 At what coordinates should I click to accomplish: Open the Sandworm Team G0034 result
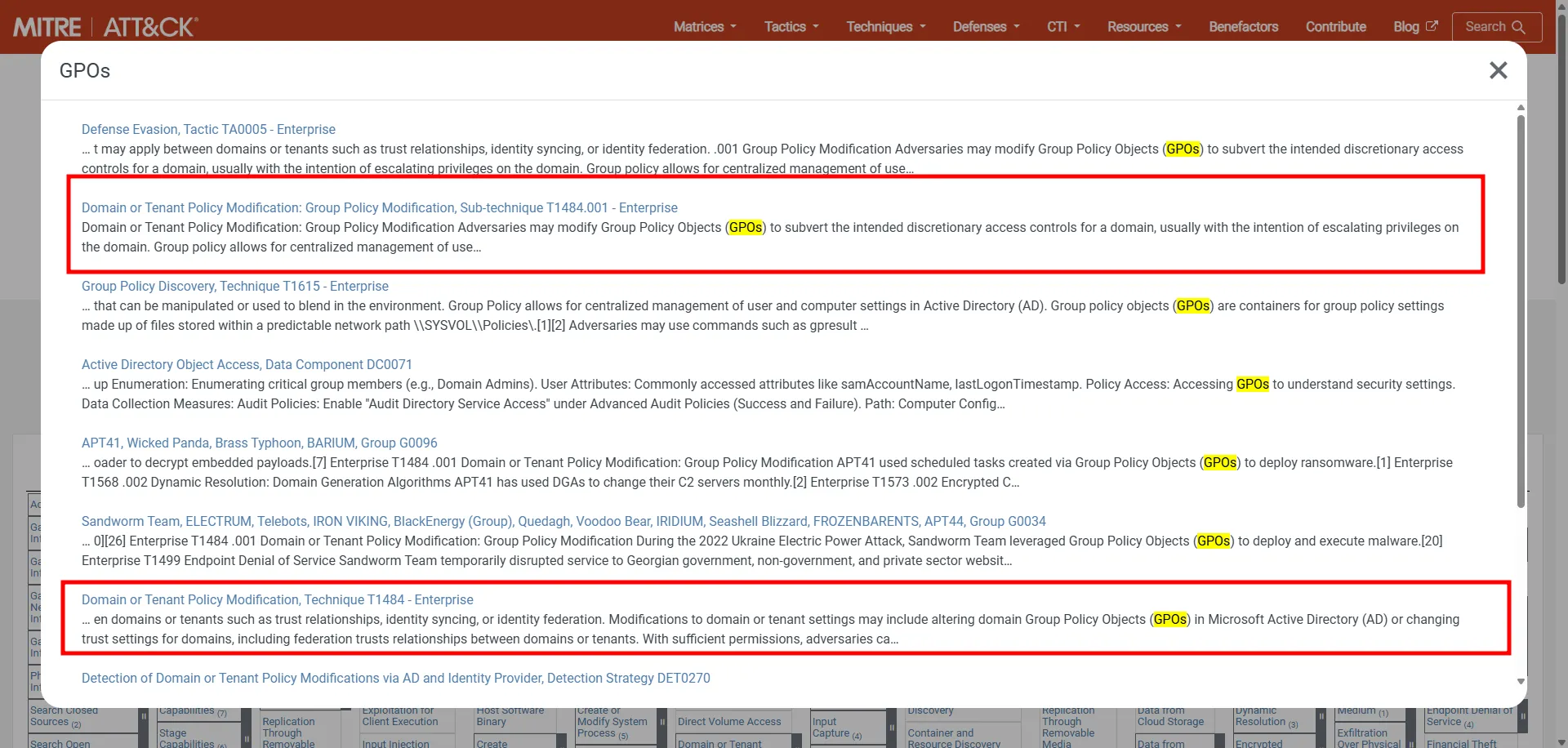coord(563,521)
